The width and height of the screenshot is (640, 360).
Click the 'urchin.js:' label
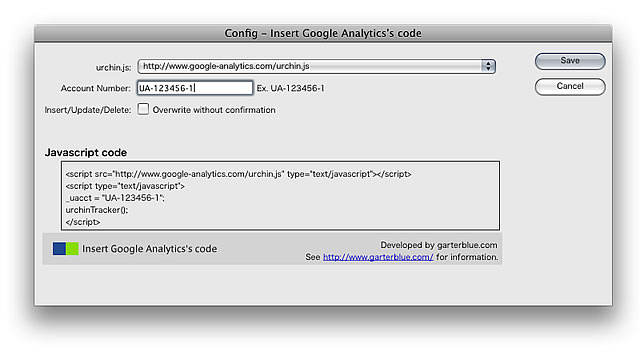click(x=113, y=67)
